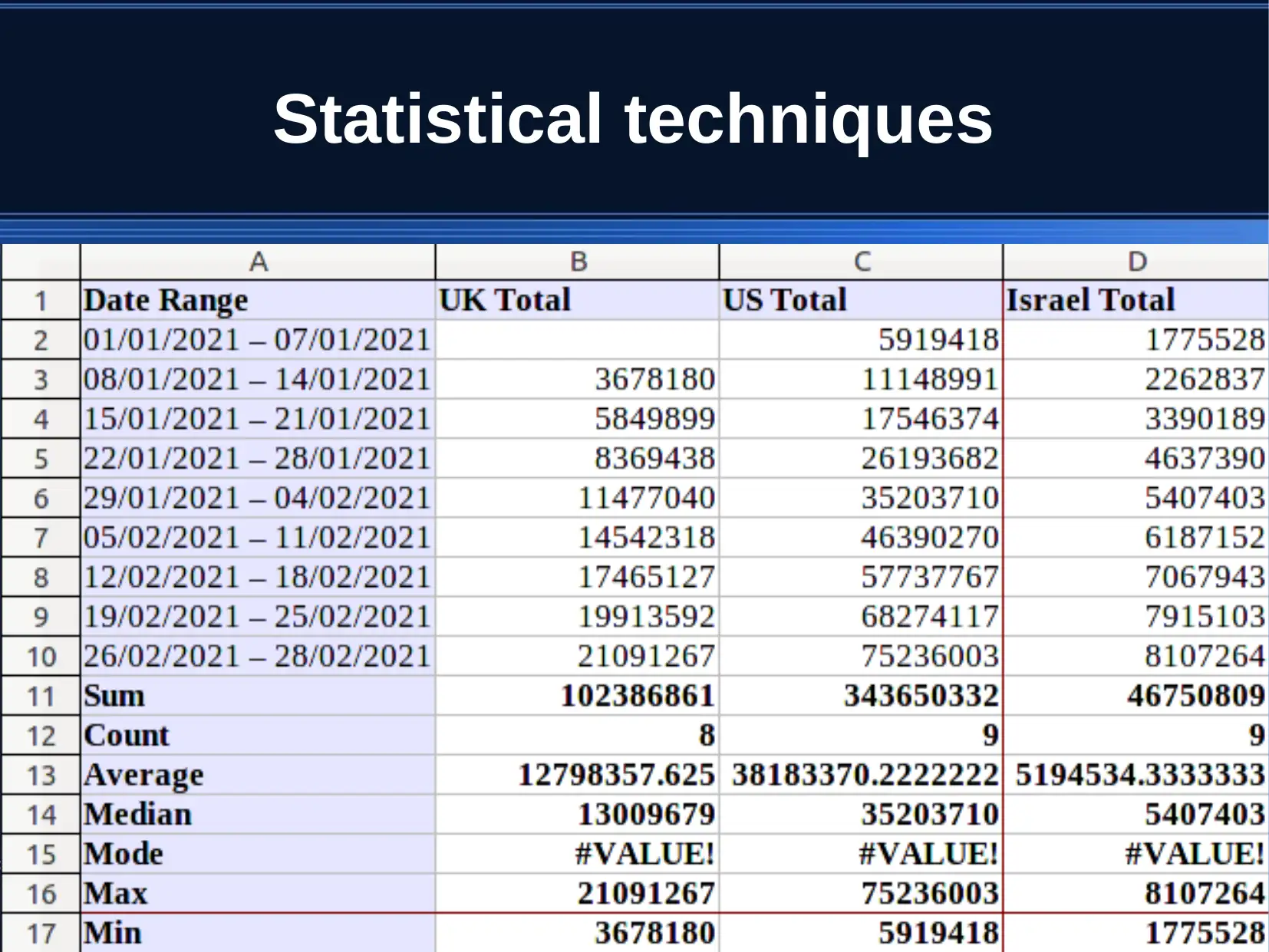Click UK value 17465127
The height and width of the screenshot is (952, 1269).
(577, 577)
